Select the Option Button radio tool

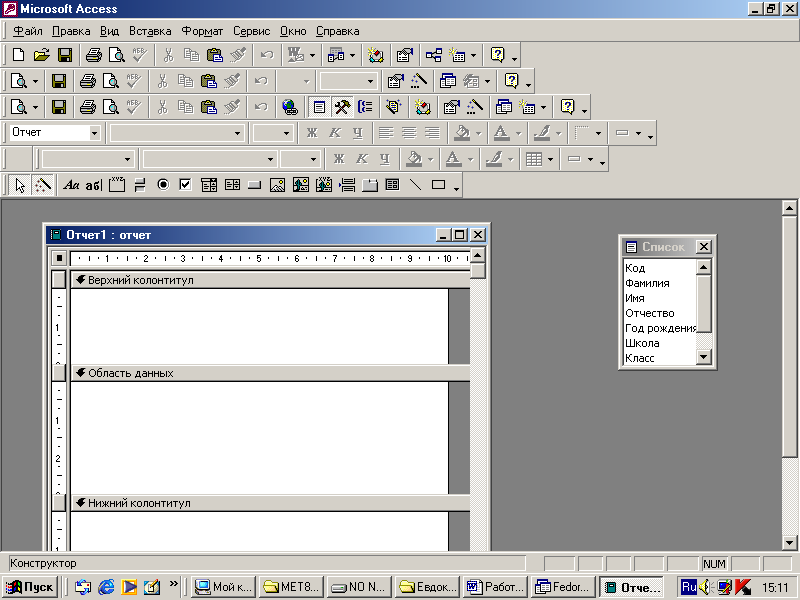tap(163, 185)
